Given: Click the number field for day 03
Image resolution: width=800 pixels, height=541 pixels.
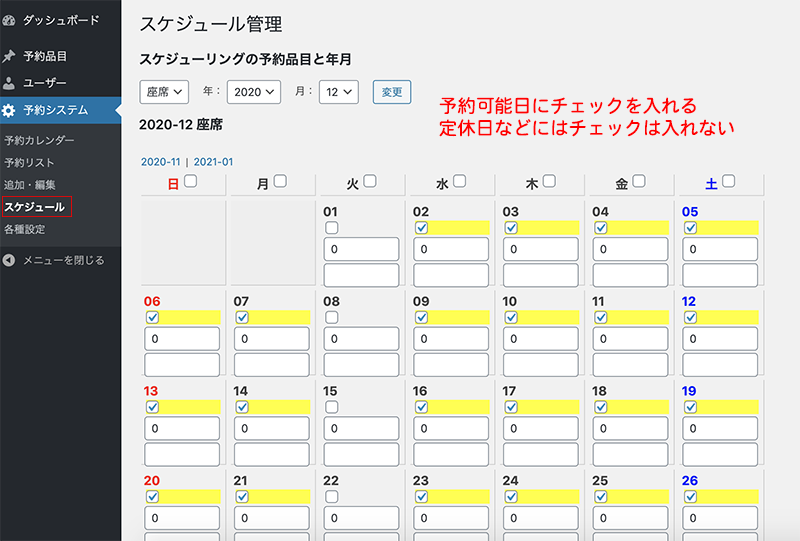Looking at the screenshot, I should click(541, 249).
